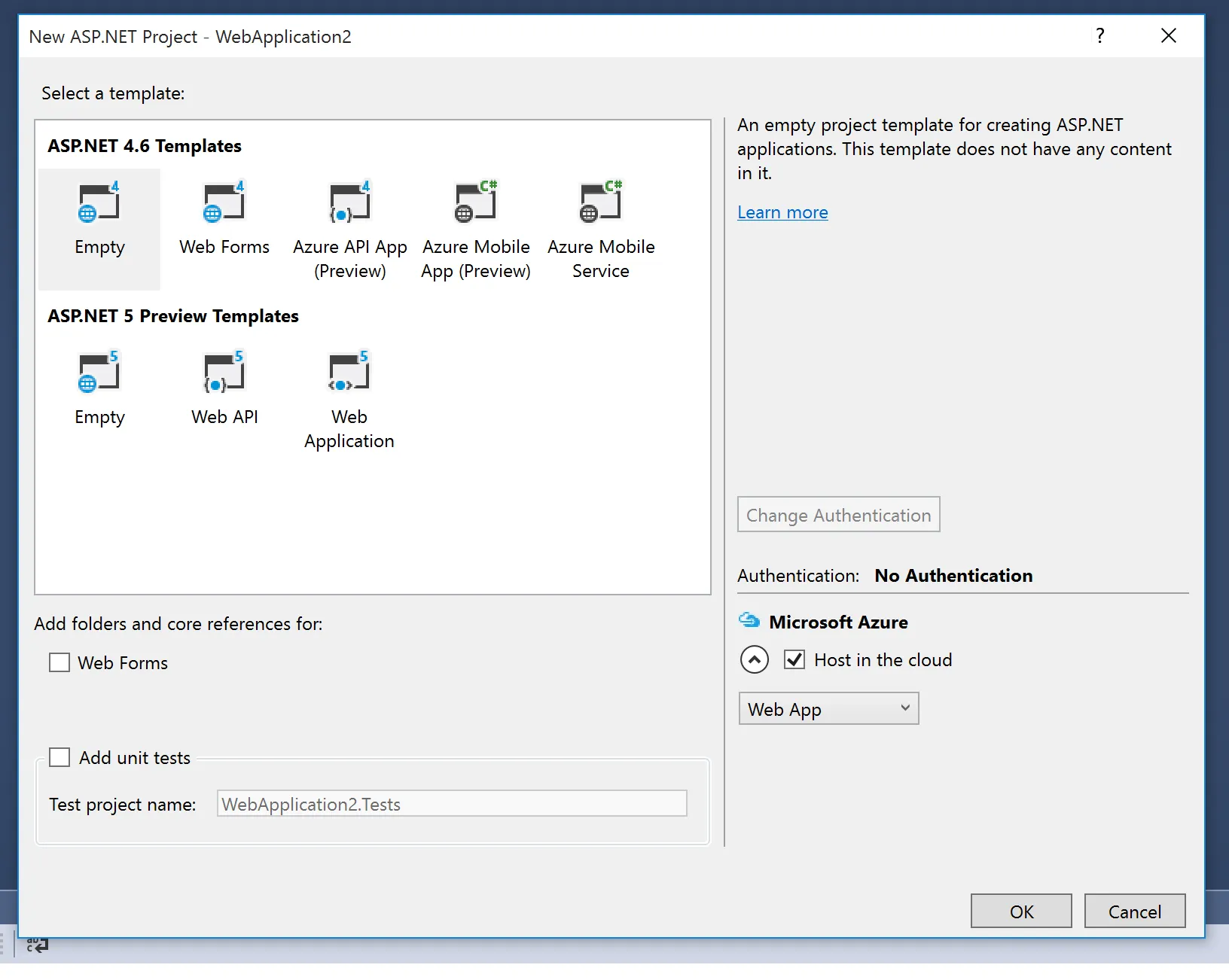Pick the Azure API App (Preview) template icon
The width and height of the screenshot is (1229, 980).
[349, 202]
